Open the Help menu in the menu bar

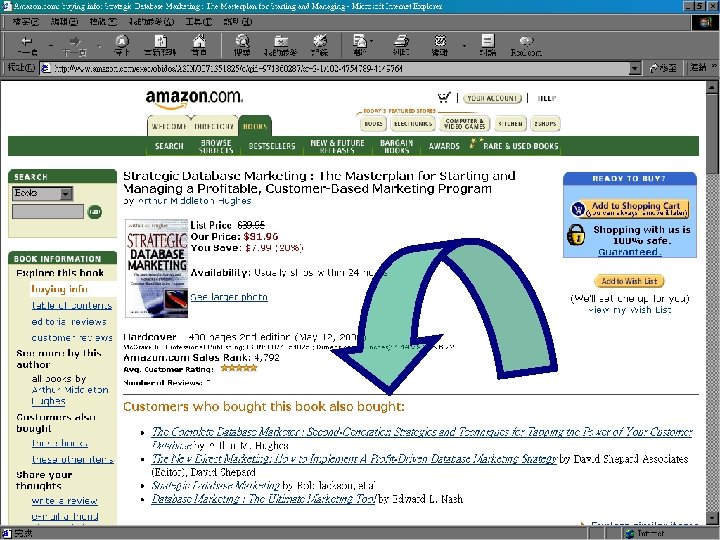[x=237, y=22]
